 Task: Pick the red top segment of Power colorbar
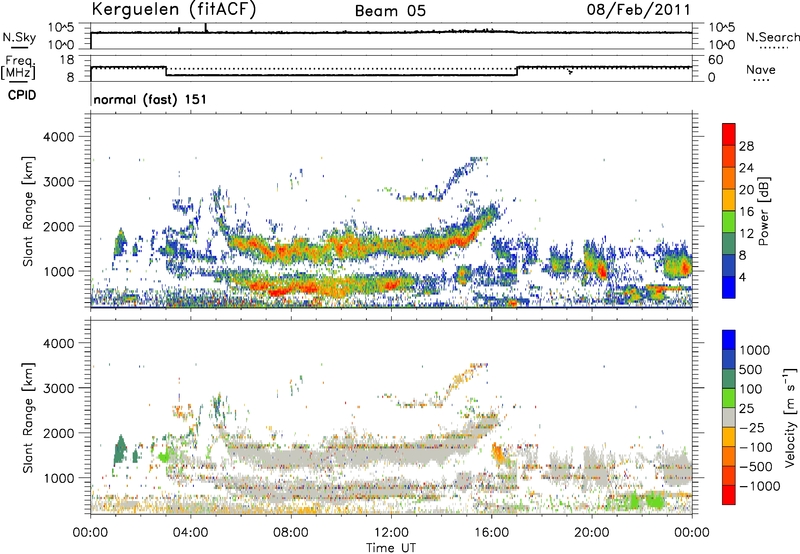pos(729,134)
